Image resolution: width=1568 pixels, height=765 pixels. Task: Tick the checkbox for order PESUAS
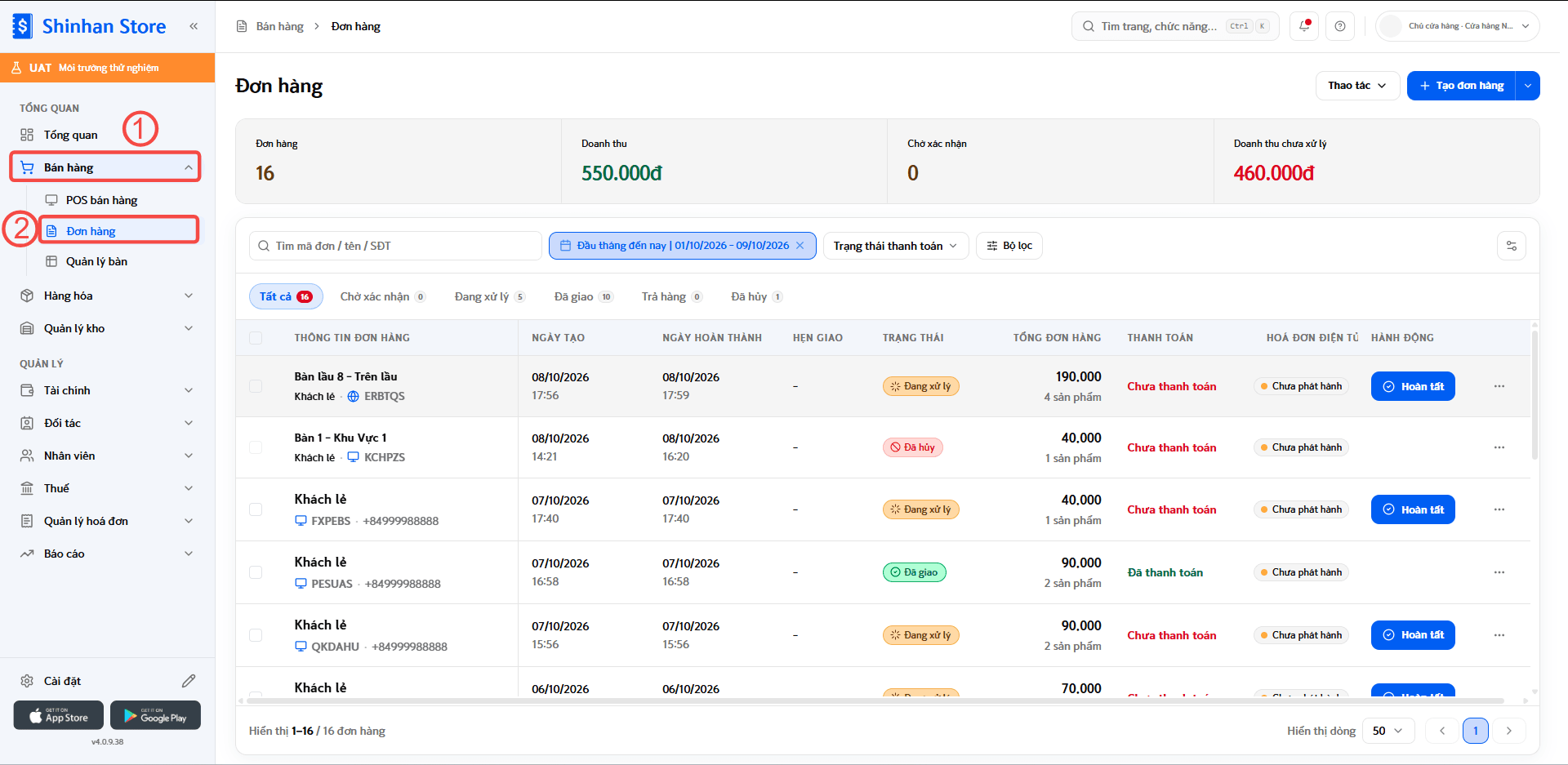(x=256, y=572)
